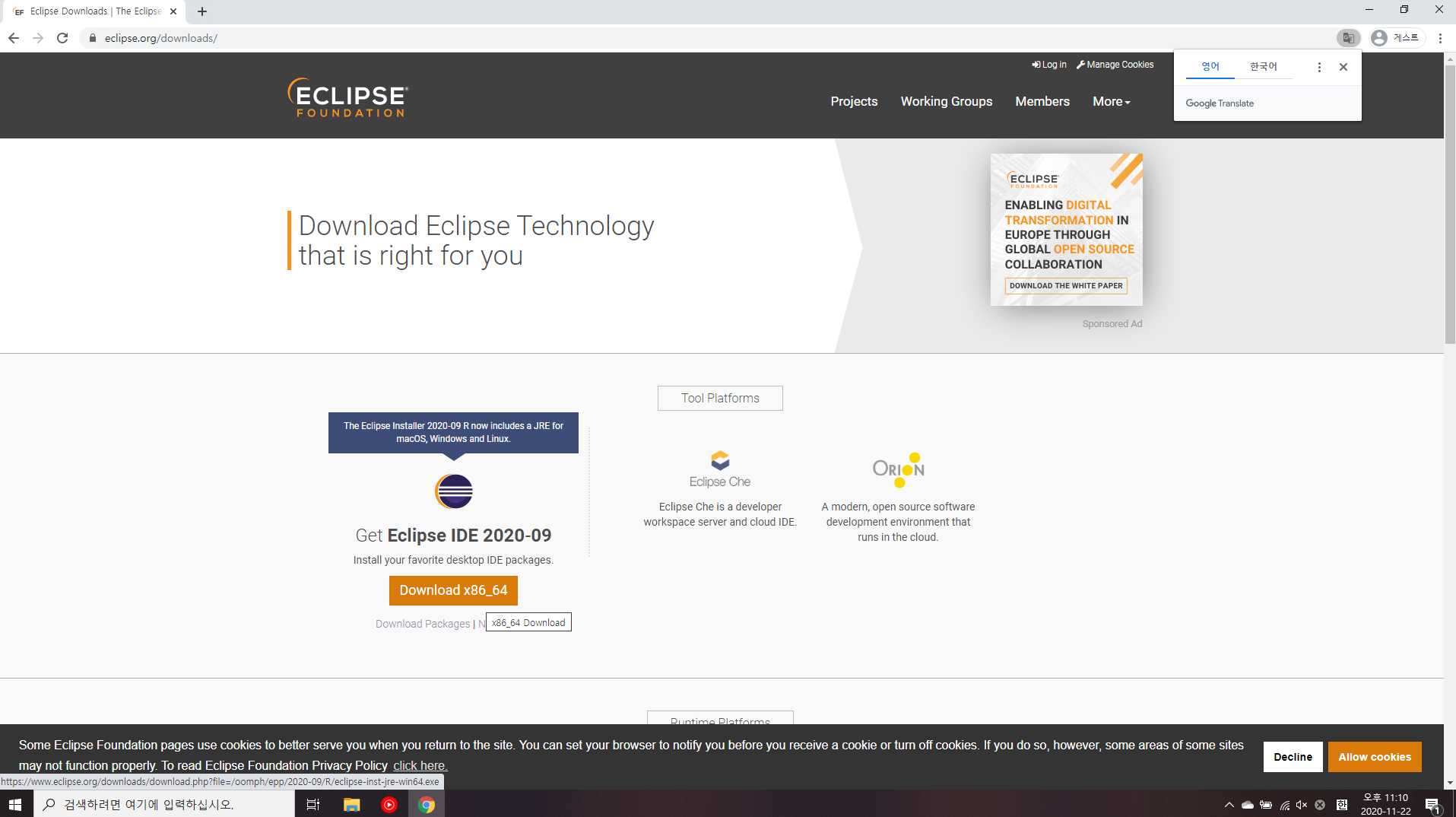1456x817 pixels.
Task: Click the Log in link
Action: pyautogui.click(x=1049, y=65)
